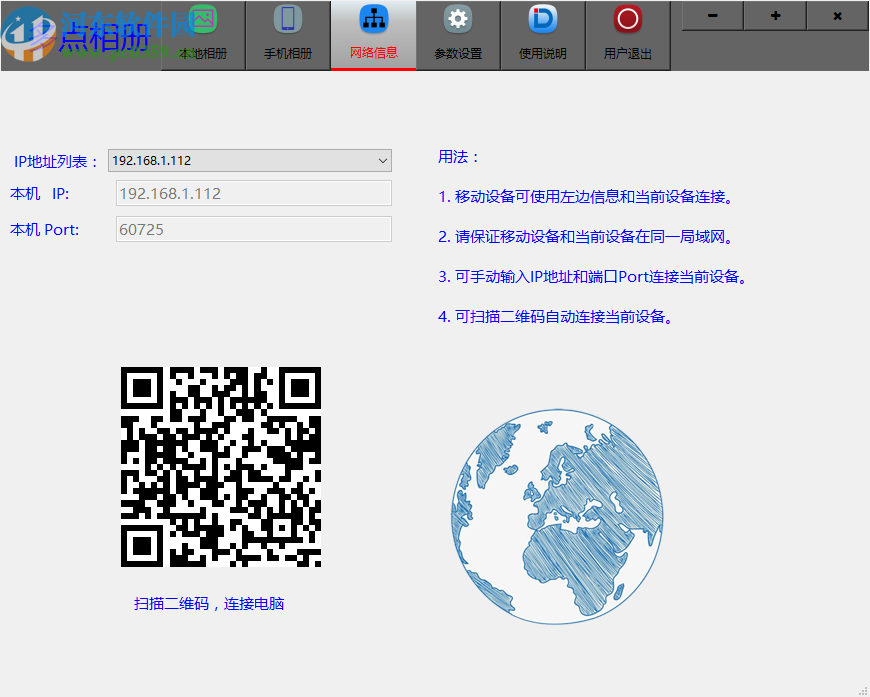870x697 pixels.
Task: Click usage line 3 about 手动输入IP地址
Action: coord(593,276)
